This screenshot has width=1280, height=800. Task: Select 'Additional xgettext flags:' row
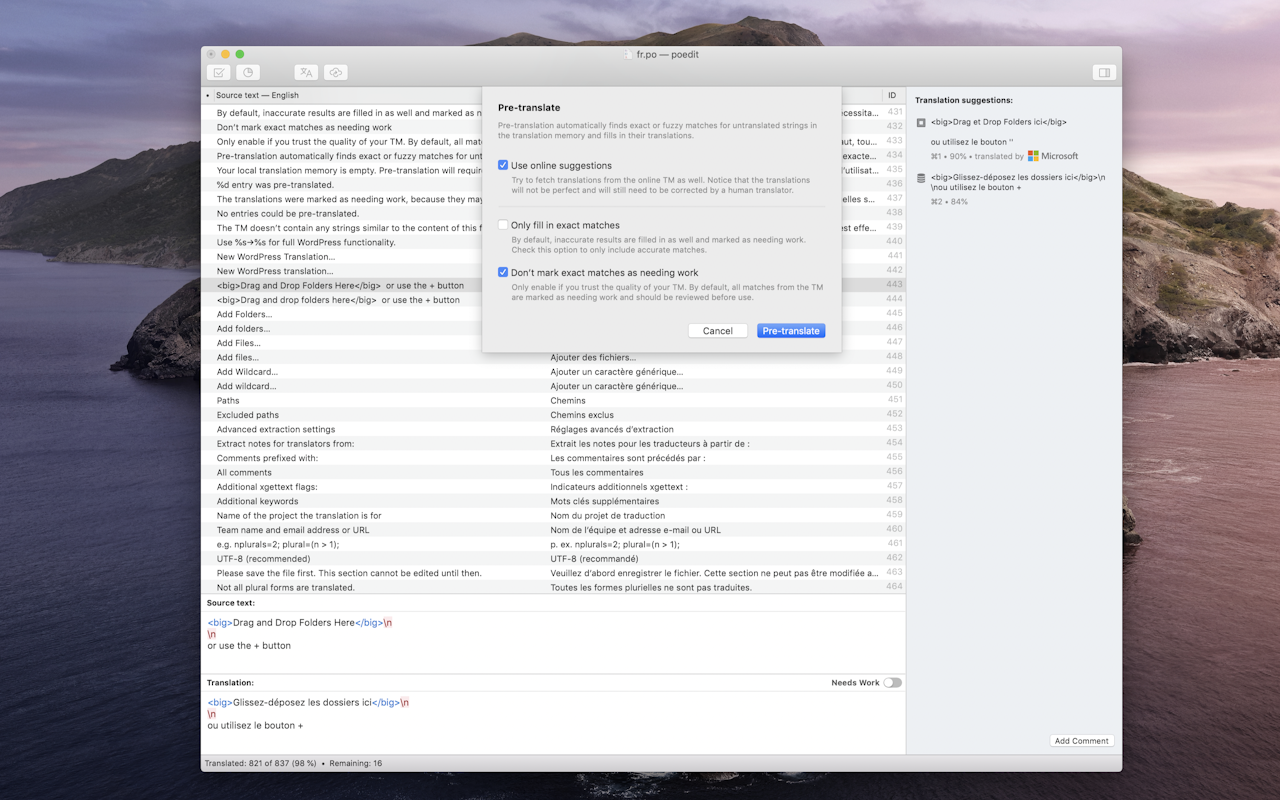click(553, 487)
